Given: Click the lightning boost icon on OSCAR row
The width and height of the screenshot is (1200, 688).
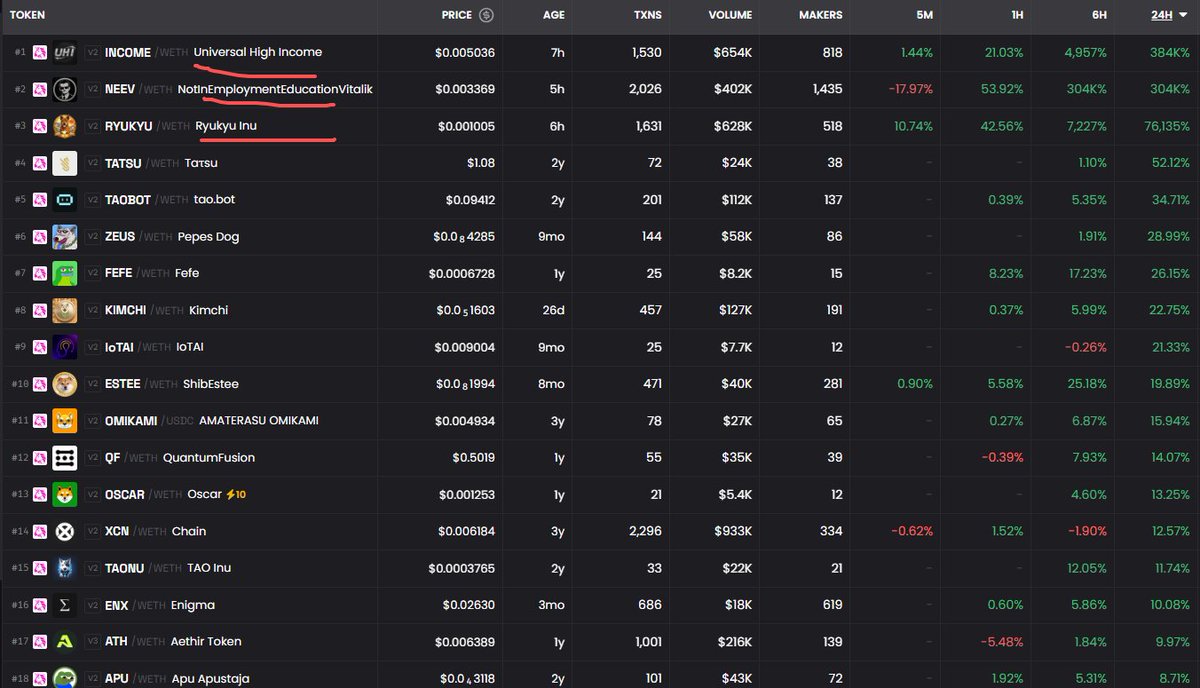Looking at the screenshot, I should (x=230, y=495).
